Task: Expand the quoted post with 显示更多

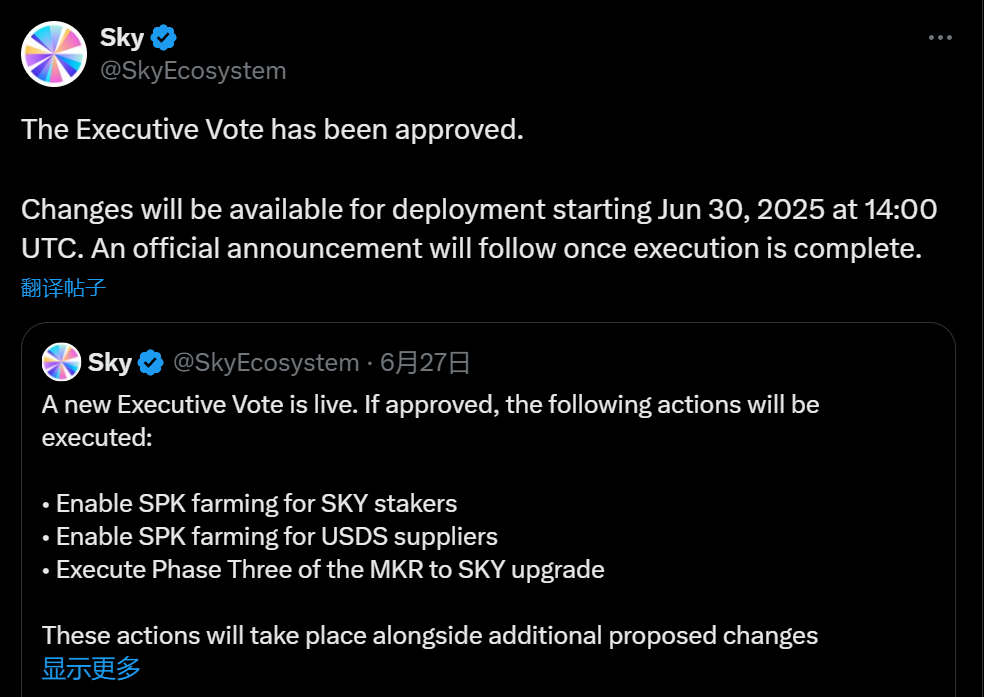Action: [x=91, y=668]
